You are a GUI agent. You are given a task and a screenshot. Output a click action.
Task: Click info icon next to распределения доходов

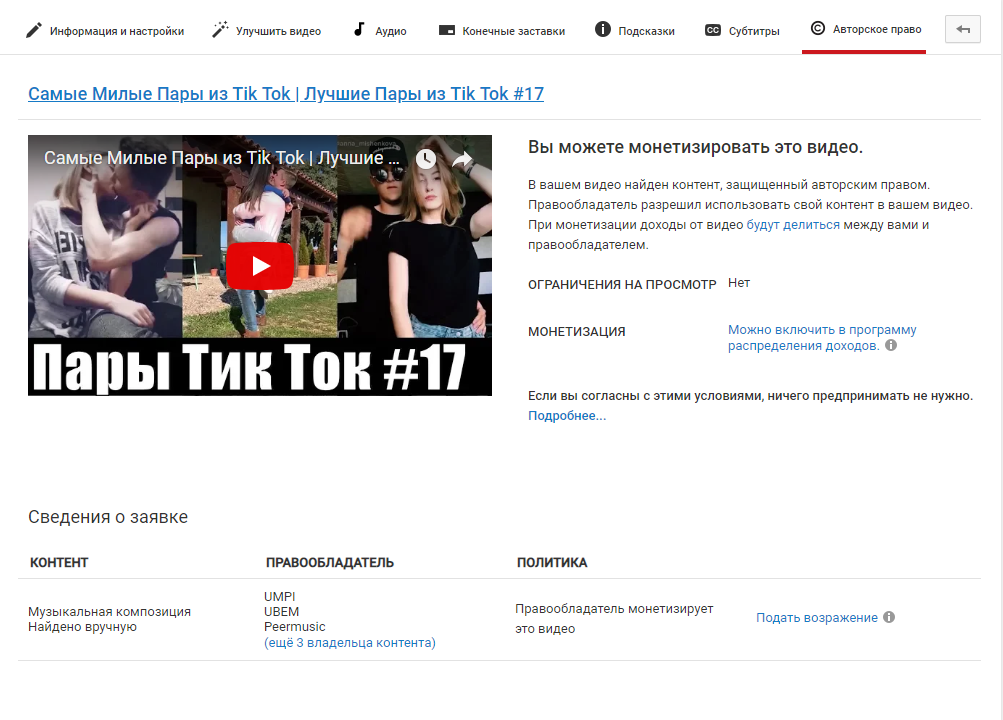point(890,345)
